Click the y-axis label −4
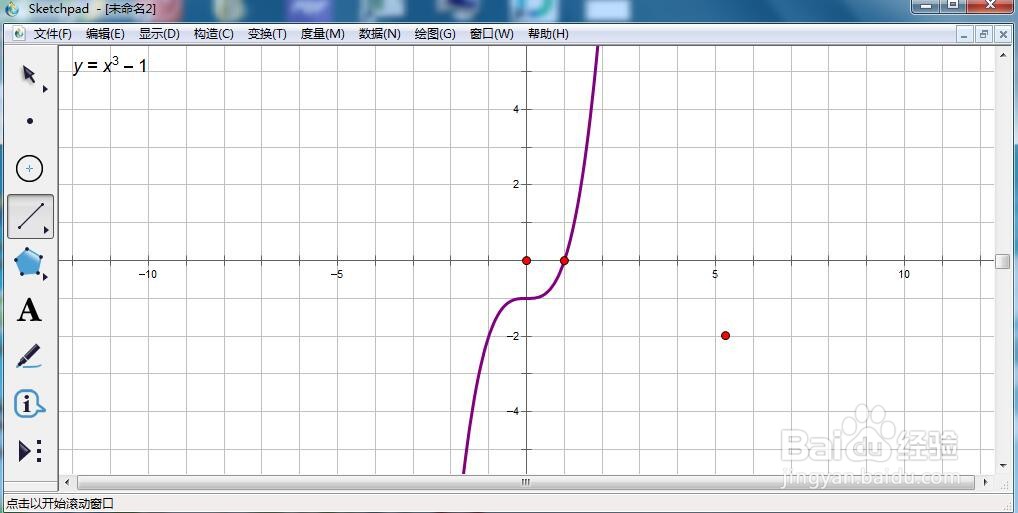Image resolution: width=1018 pixels, height=513 pixels. coord(513,412)
